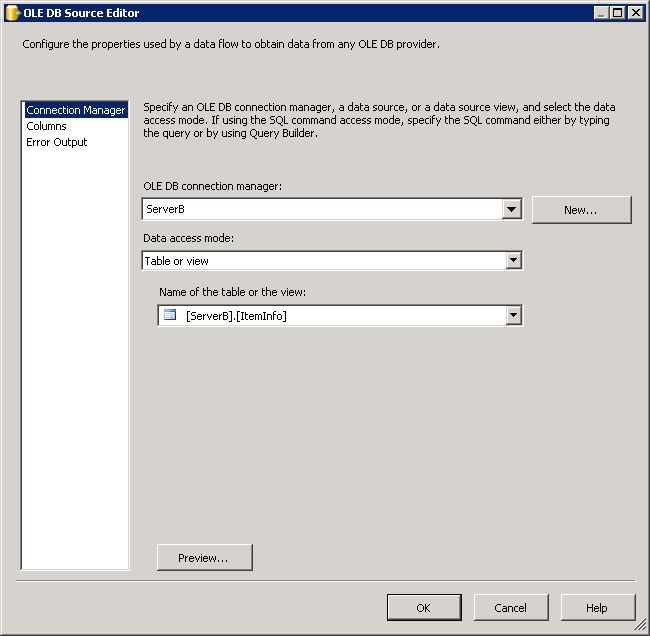This screenshot has width=650, height=636.
Task: Maximize the OLE DB Source Editor window
Action: [x=618, y=13]
